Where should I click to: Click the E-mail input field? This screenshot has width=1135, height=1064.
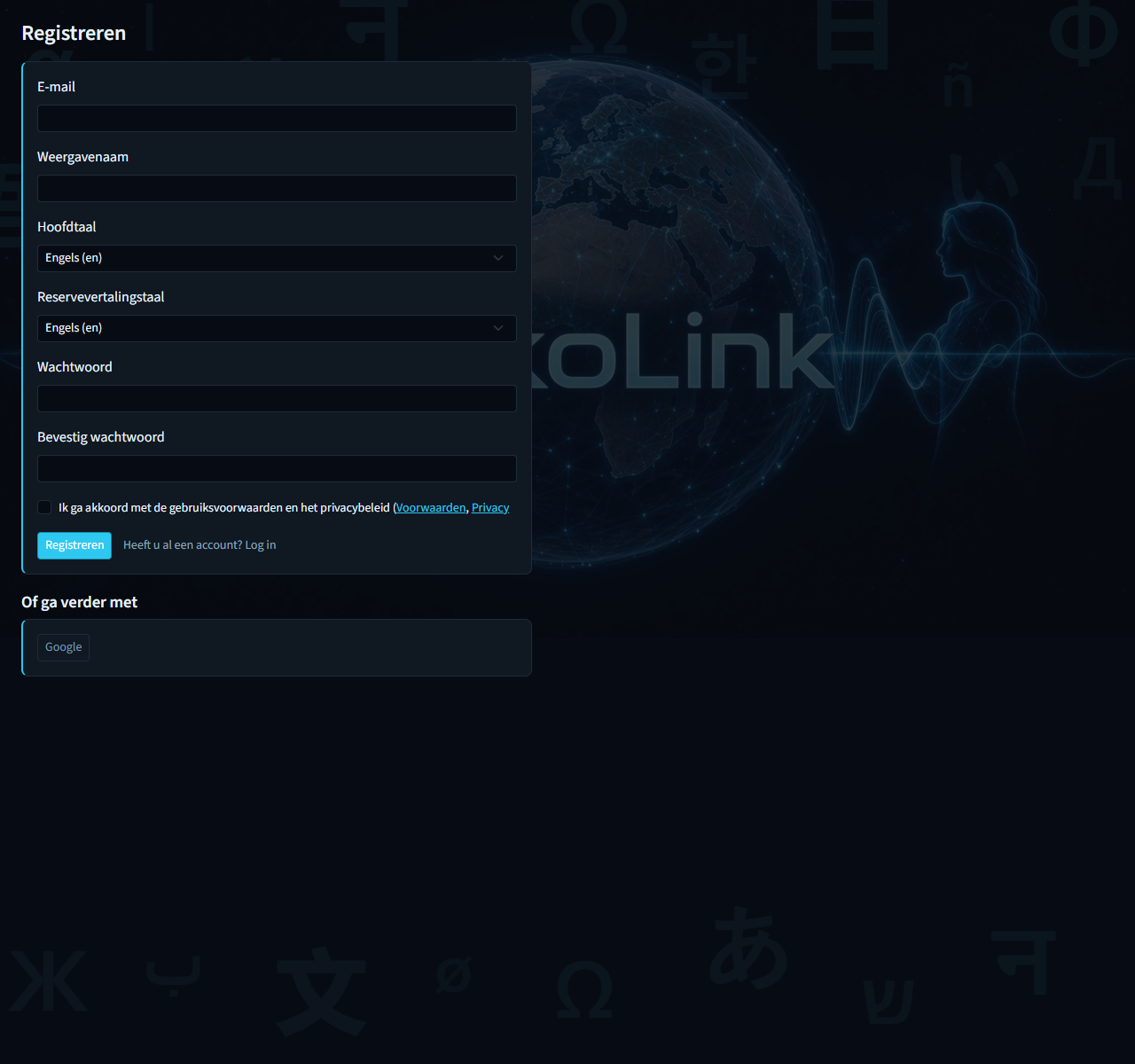(277, 118)
